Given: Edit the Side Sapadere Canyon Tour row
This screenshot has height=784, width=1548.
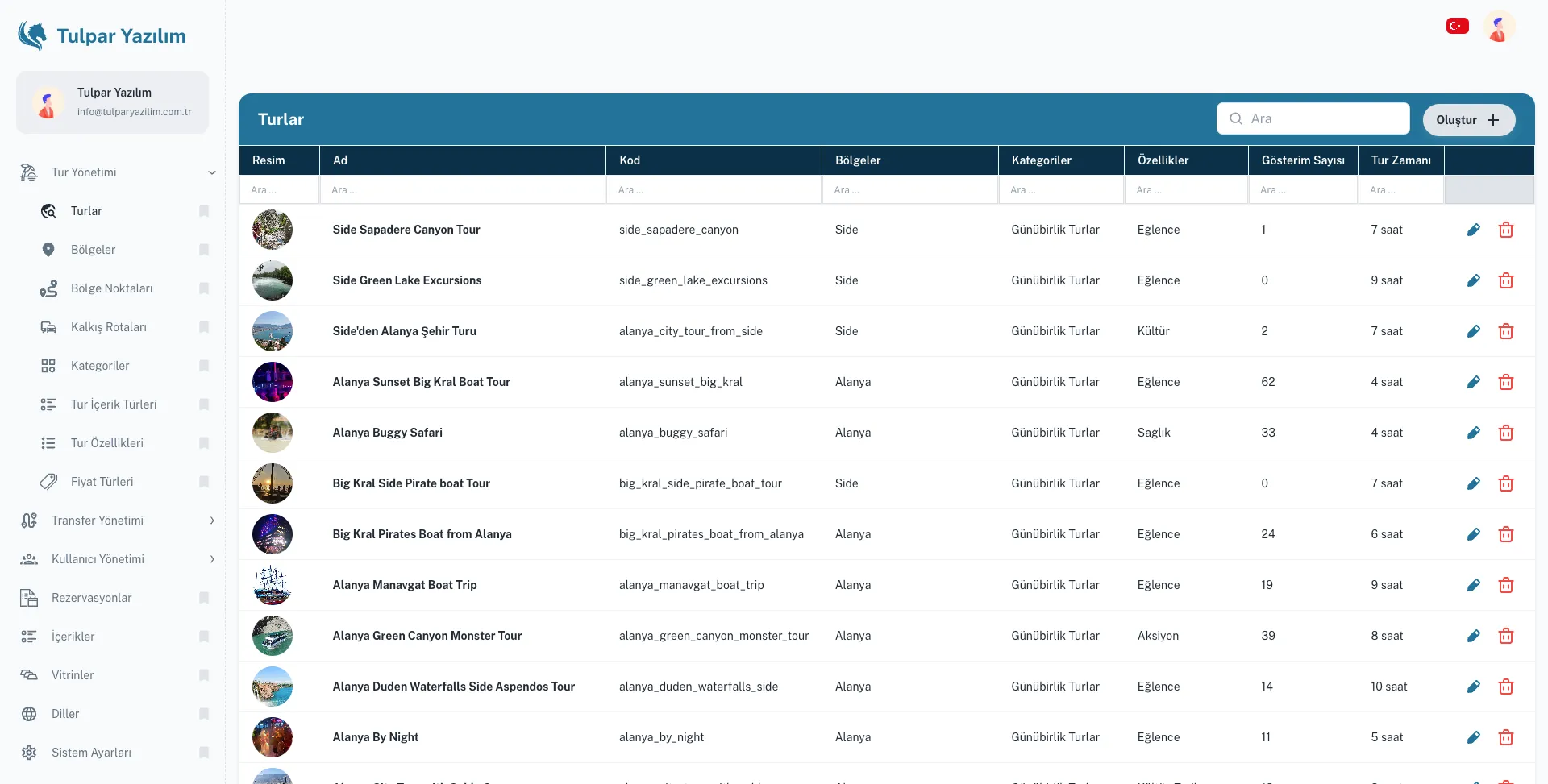Looking at the screenshot, I should [1473, 230].
